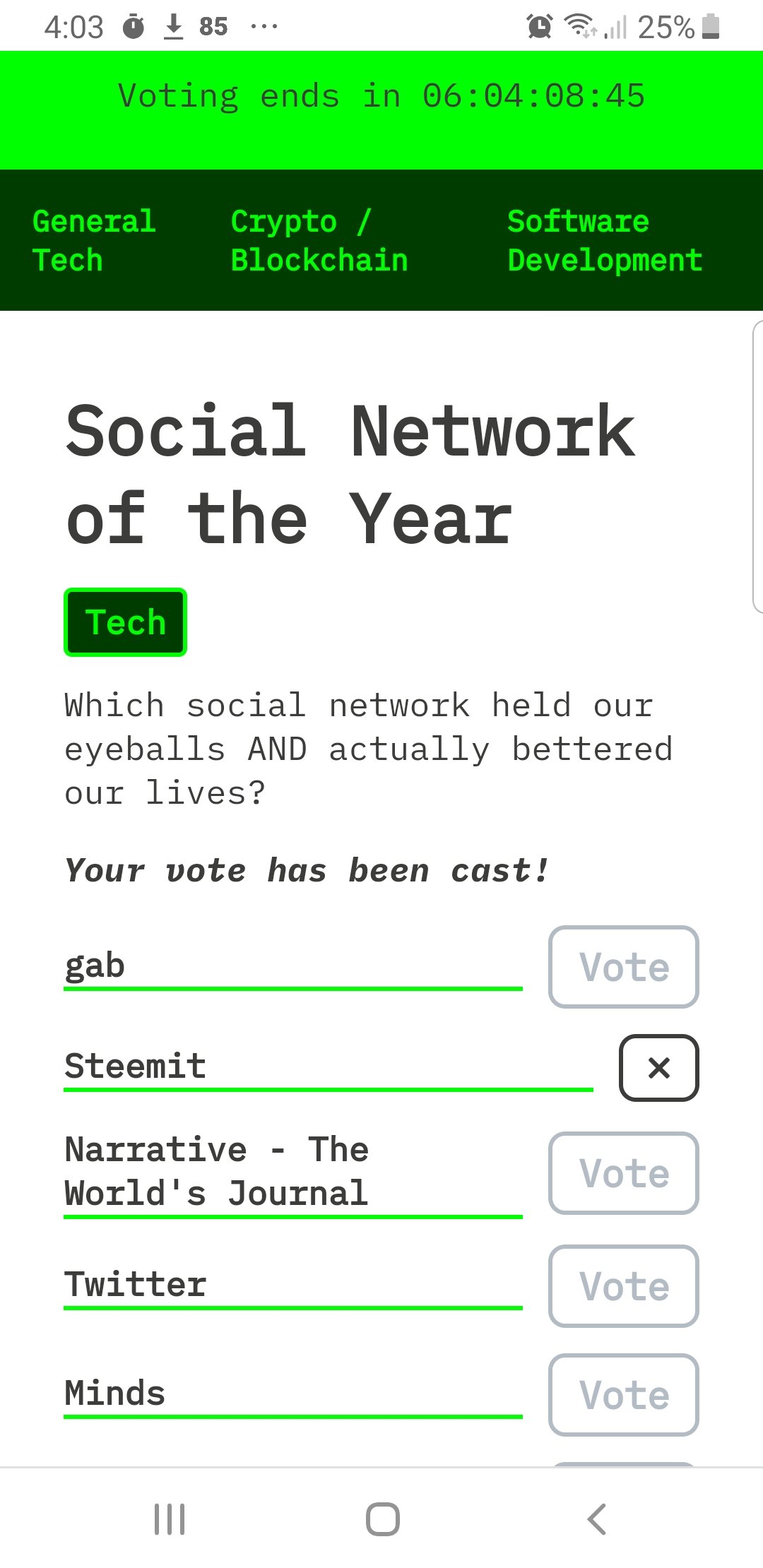Tap the Steemit nominee entry
Screen dimensions: 763x1568
point(329,1067)
